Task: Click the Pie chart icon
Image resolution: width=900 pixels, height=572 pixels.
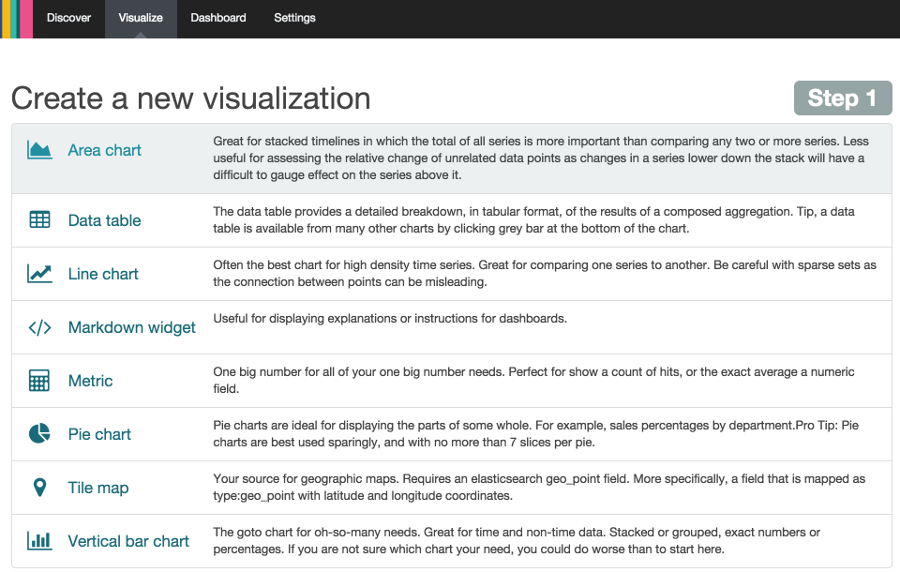Action: pos(39,434)
